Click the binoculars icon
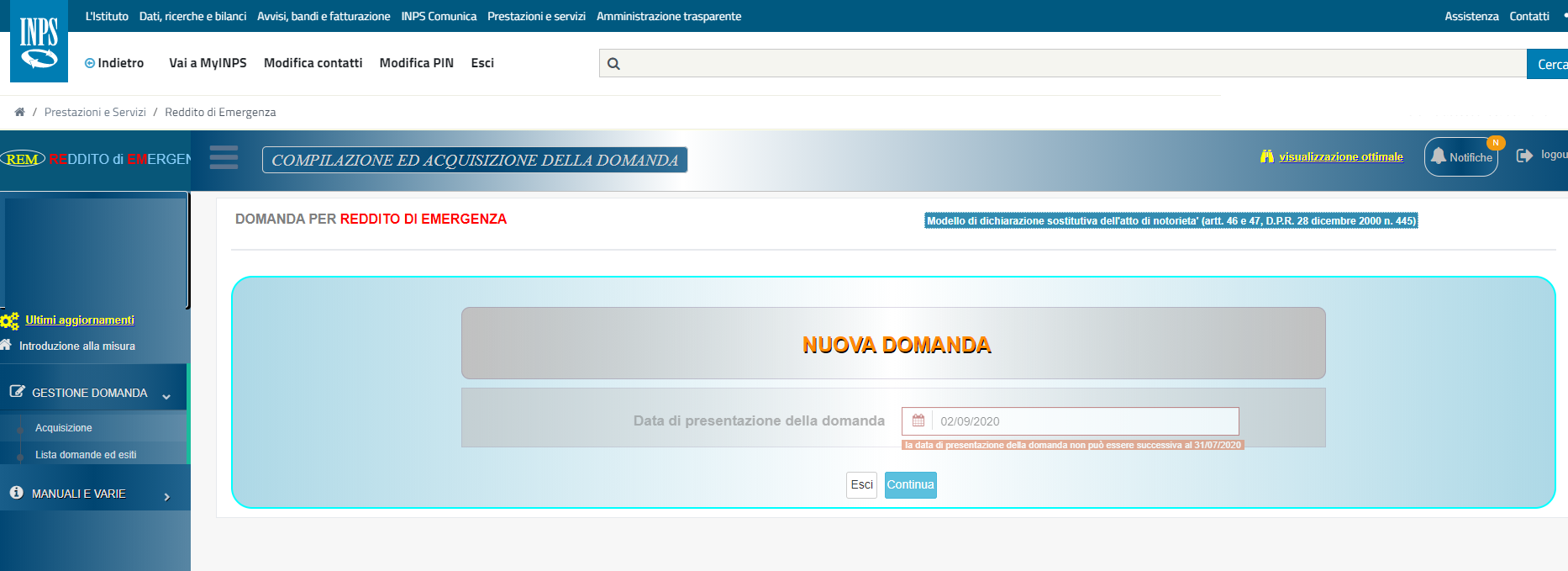This screenshot has width=1568, height=571. 1267,156
